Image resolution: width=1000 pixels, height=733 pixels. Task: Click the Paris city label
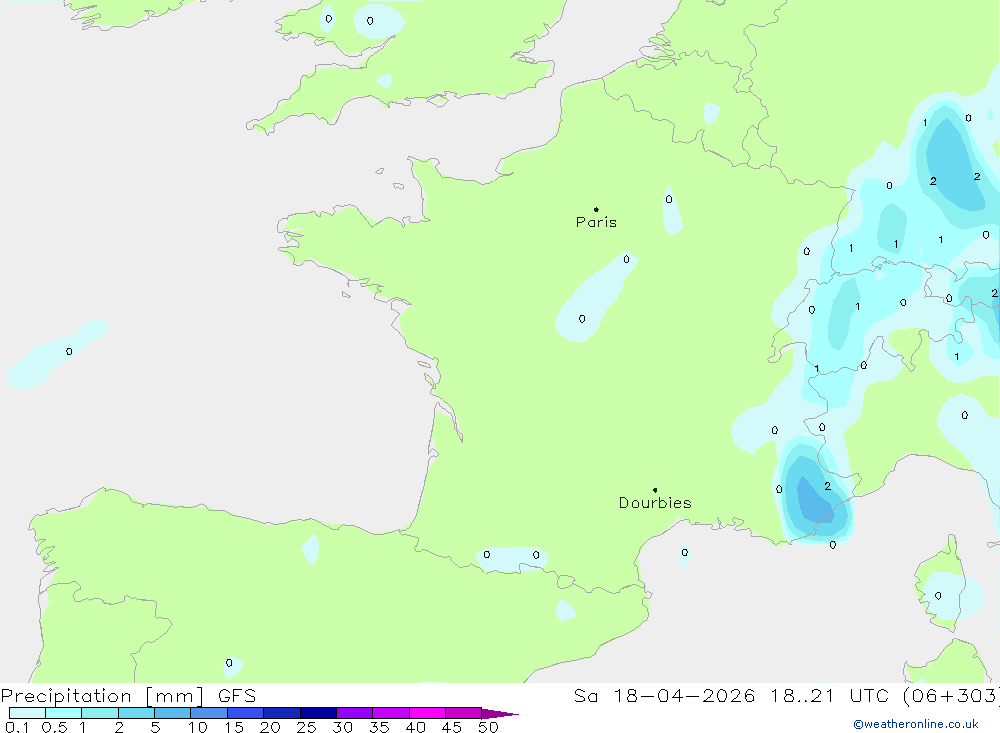(x=596, y=222)
